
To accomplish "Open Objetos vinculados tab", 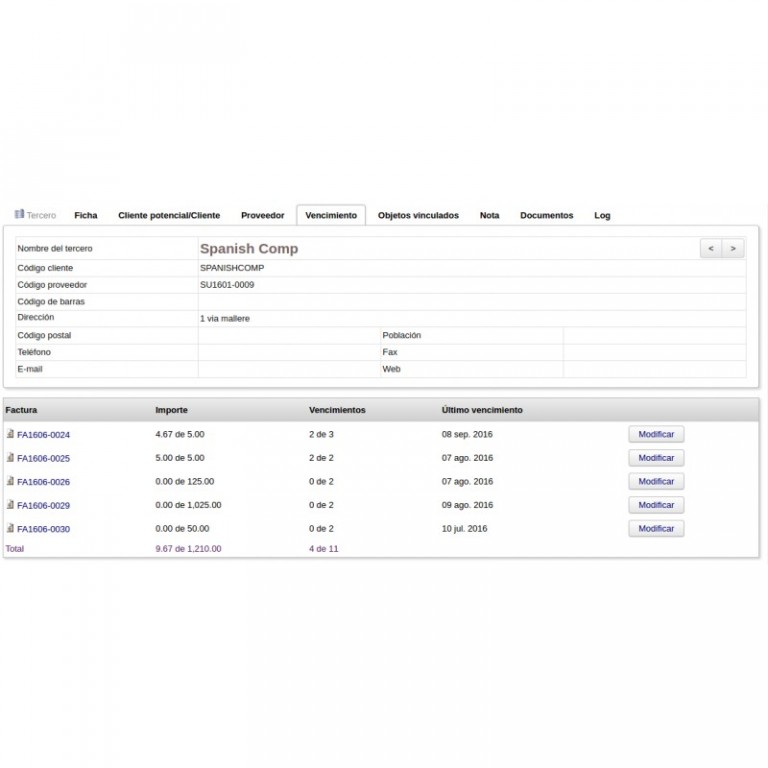I will coord(418,216).
